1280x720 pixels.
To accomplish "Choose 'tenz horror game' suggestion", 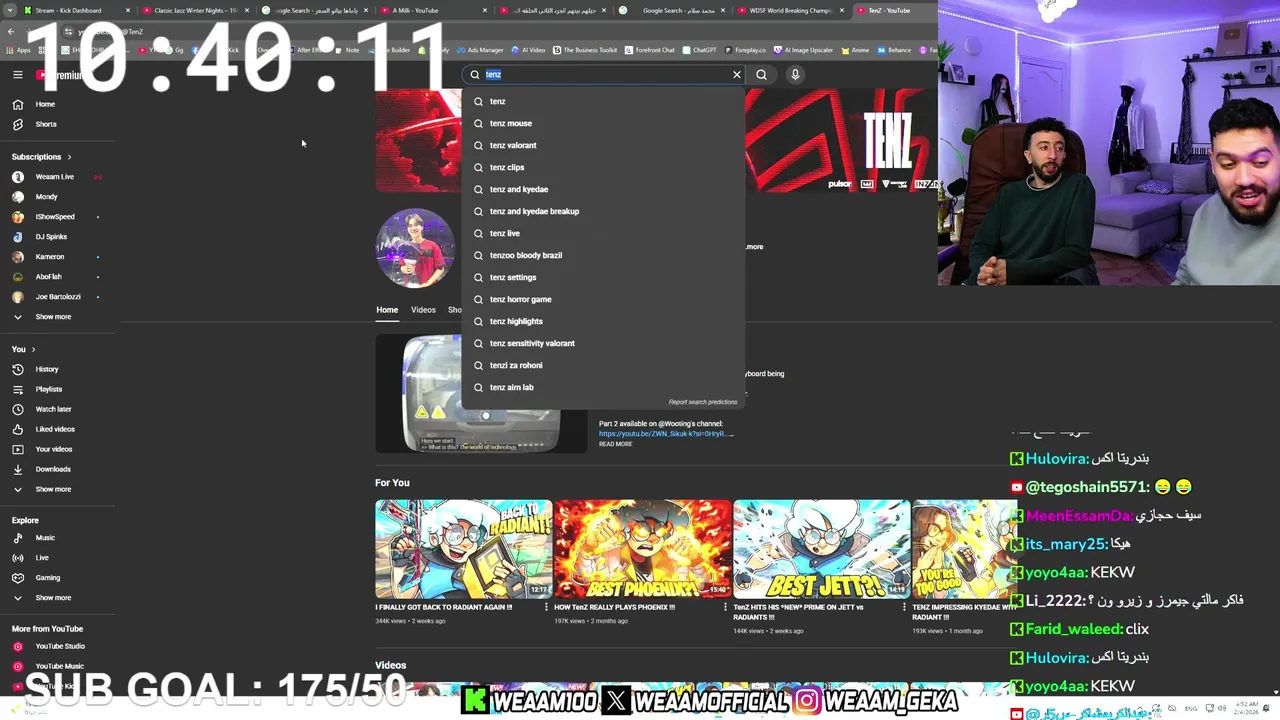I will [603, 299].
